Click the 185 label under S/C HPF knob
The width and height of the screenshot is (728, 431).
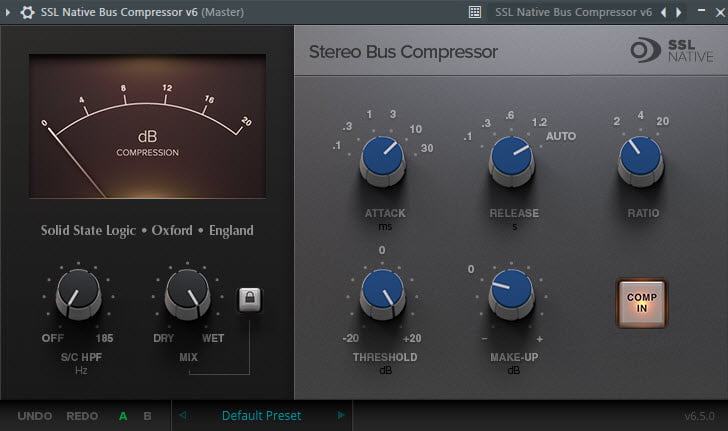(104, 338)
